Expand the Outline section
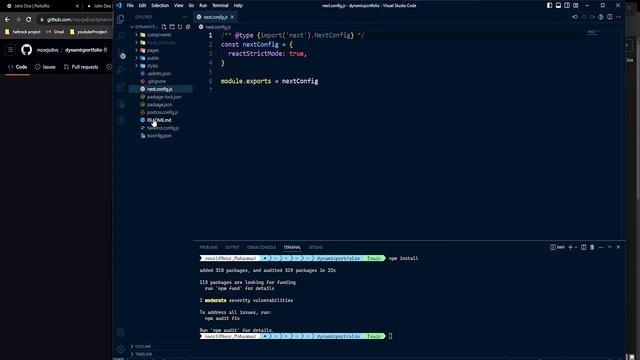 [143, 346]
